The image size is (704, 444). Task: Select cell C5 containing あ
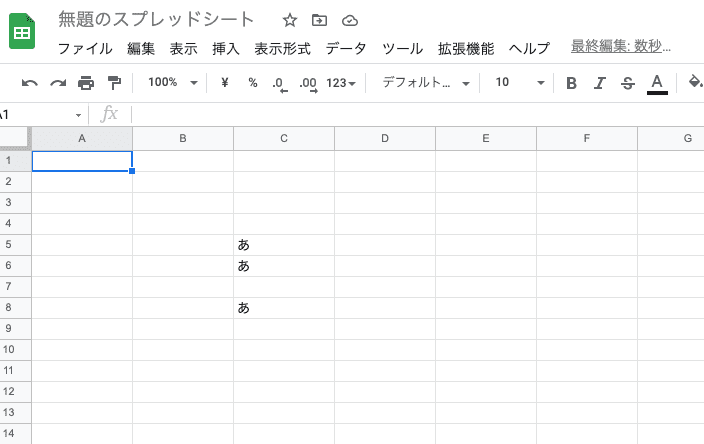coord(284,245)
